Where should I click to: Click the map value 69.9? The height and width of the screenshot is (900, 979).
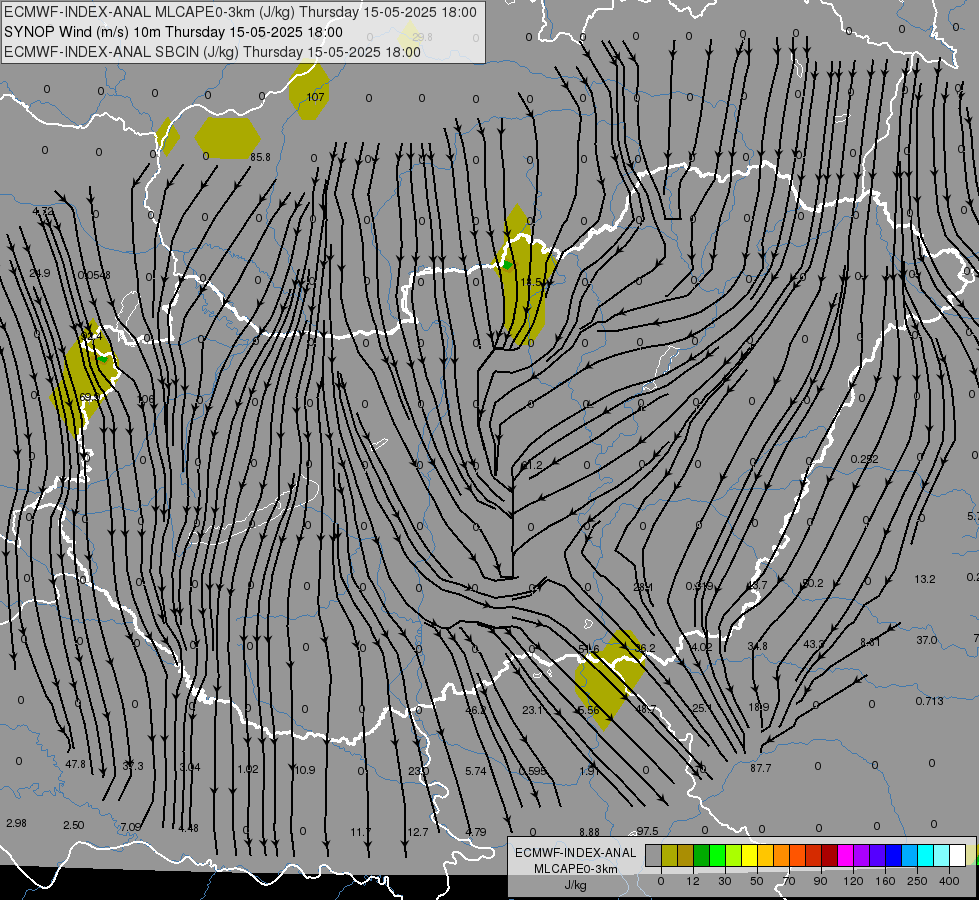pos(89,397)
